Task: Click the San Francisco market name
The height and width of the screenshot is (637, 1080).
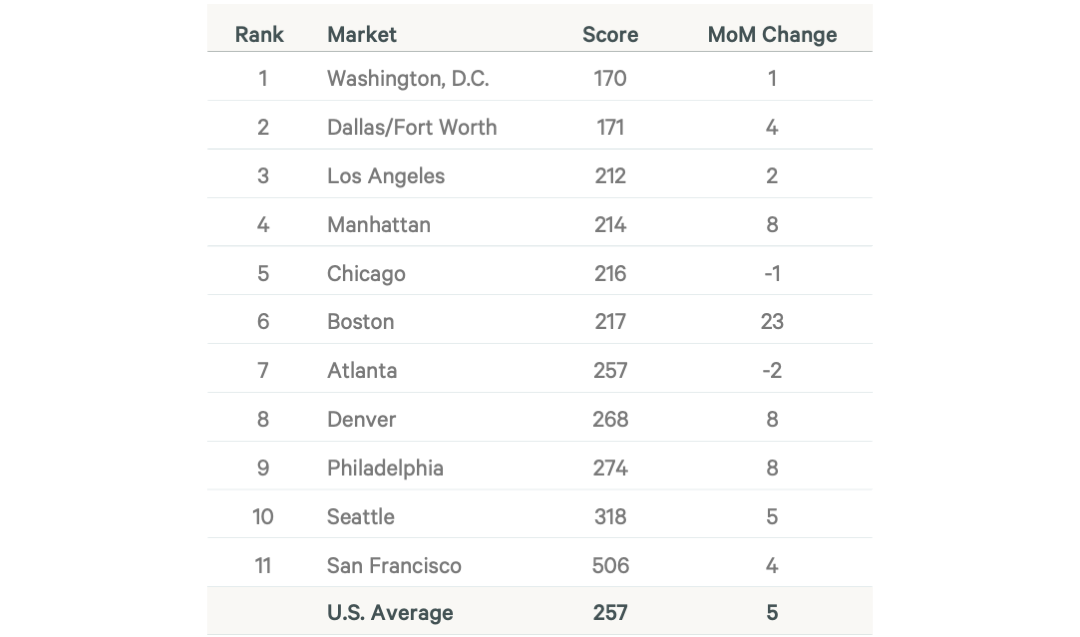Action: (x=394, y=565)
